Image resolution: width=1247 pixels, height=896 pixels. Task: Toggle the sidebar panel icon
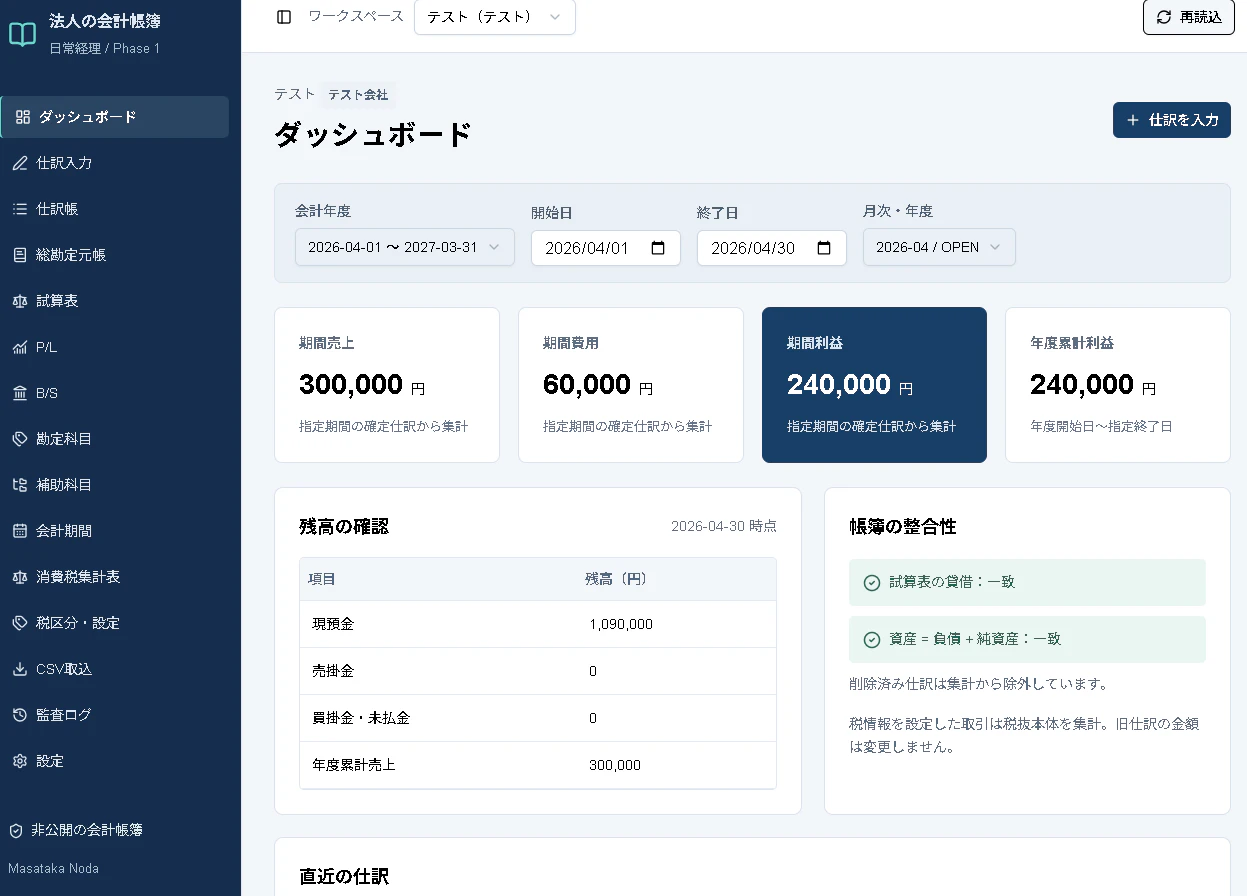pyautogui.click(x=284, y=17)
